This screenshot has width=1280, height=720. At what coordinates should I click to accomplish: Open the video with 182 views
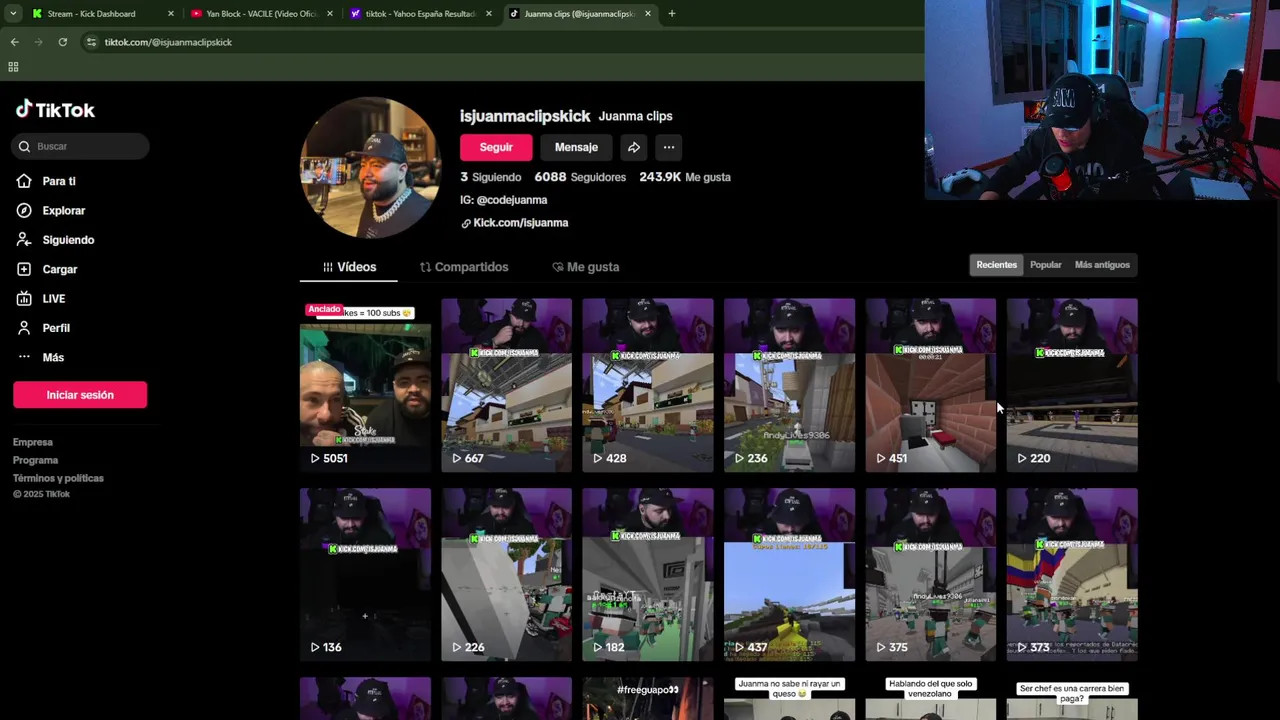pyautogui.click(x=648, y=575)
